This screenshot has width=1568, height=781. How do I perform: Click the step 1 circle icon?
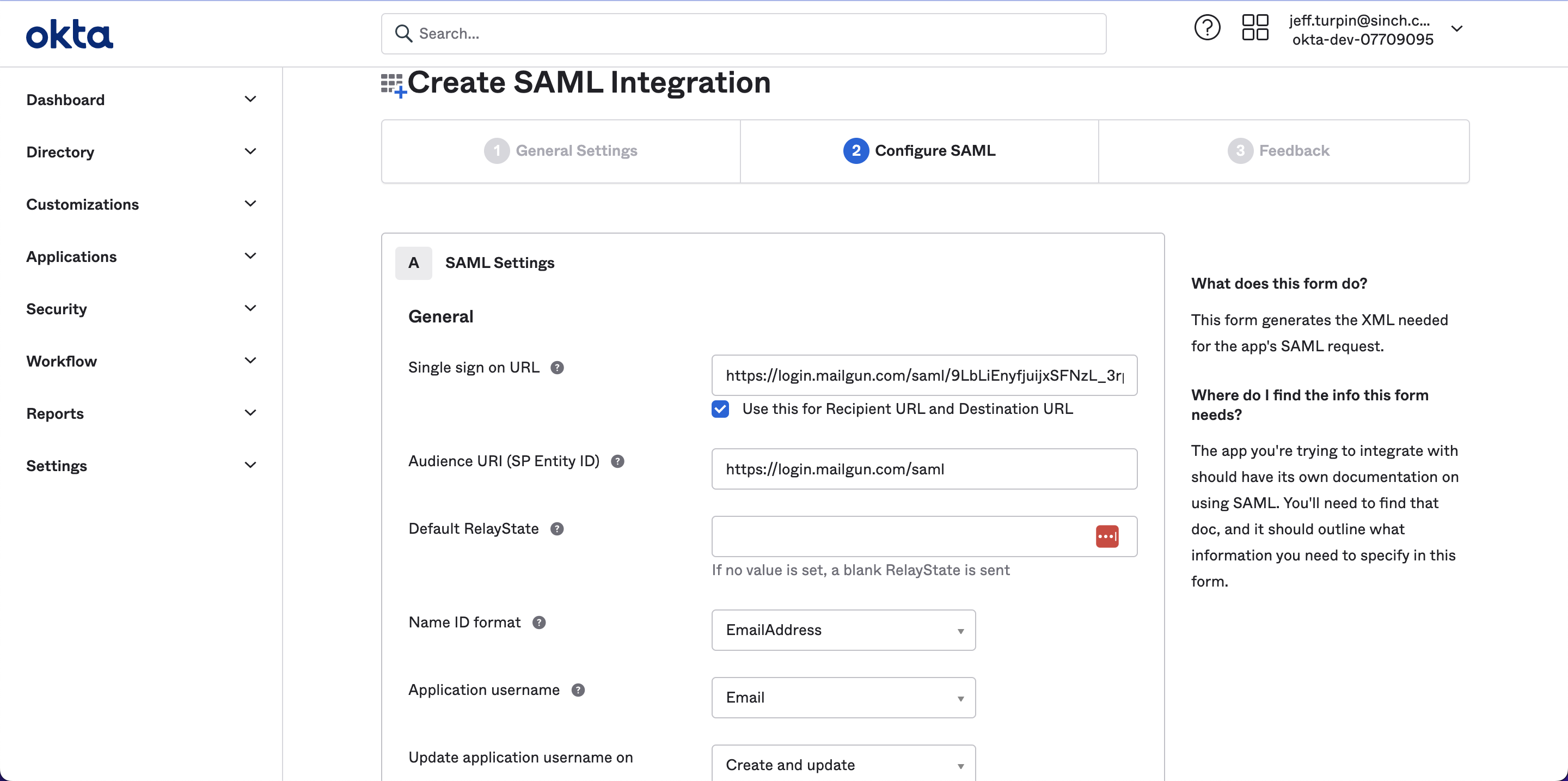(x=497, y=151)
